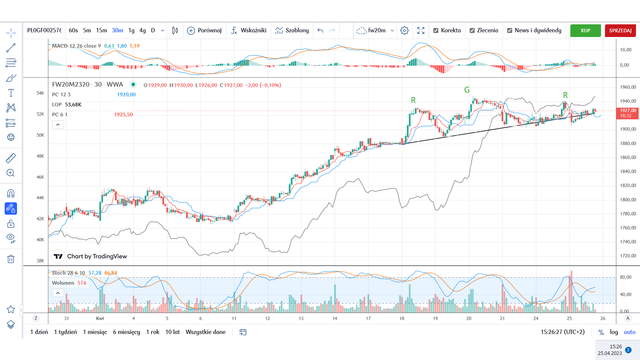Enter fullscreen chart mode
Viewport: 640px width, 360px height.
(421, 31)
